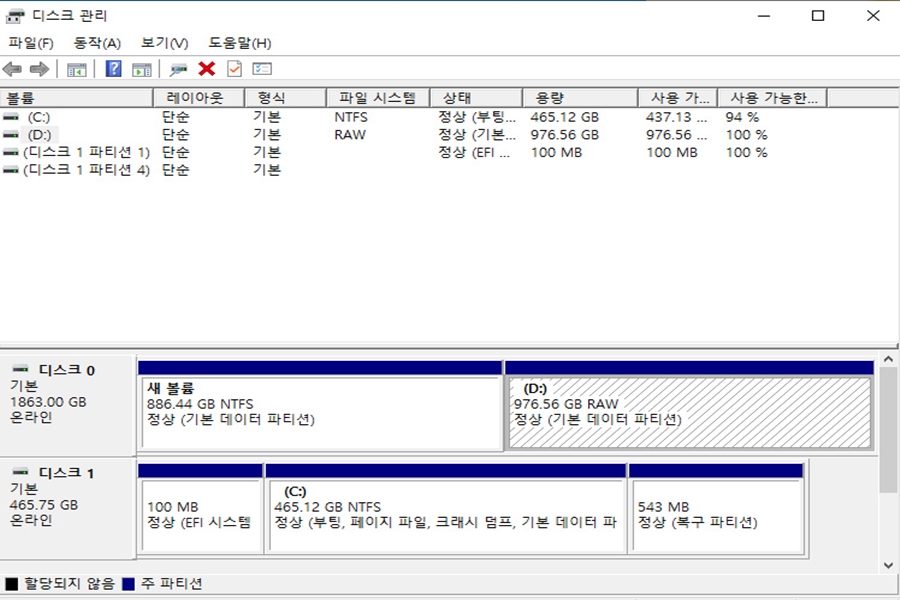Click the drive icon next to (D:)
The height and width of the screenshot is (600, 900).
click(x=11, y=135)
